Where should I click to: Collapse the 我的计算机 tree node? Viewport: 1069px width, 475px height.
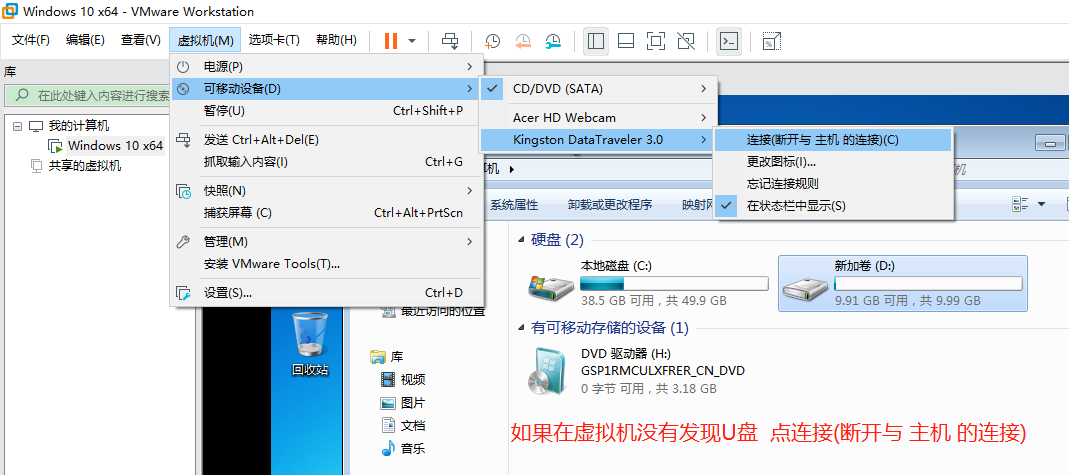coord(18,126)
